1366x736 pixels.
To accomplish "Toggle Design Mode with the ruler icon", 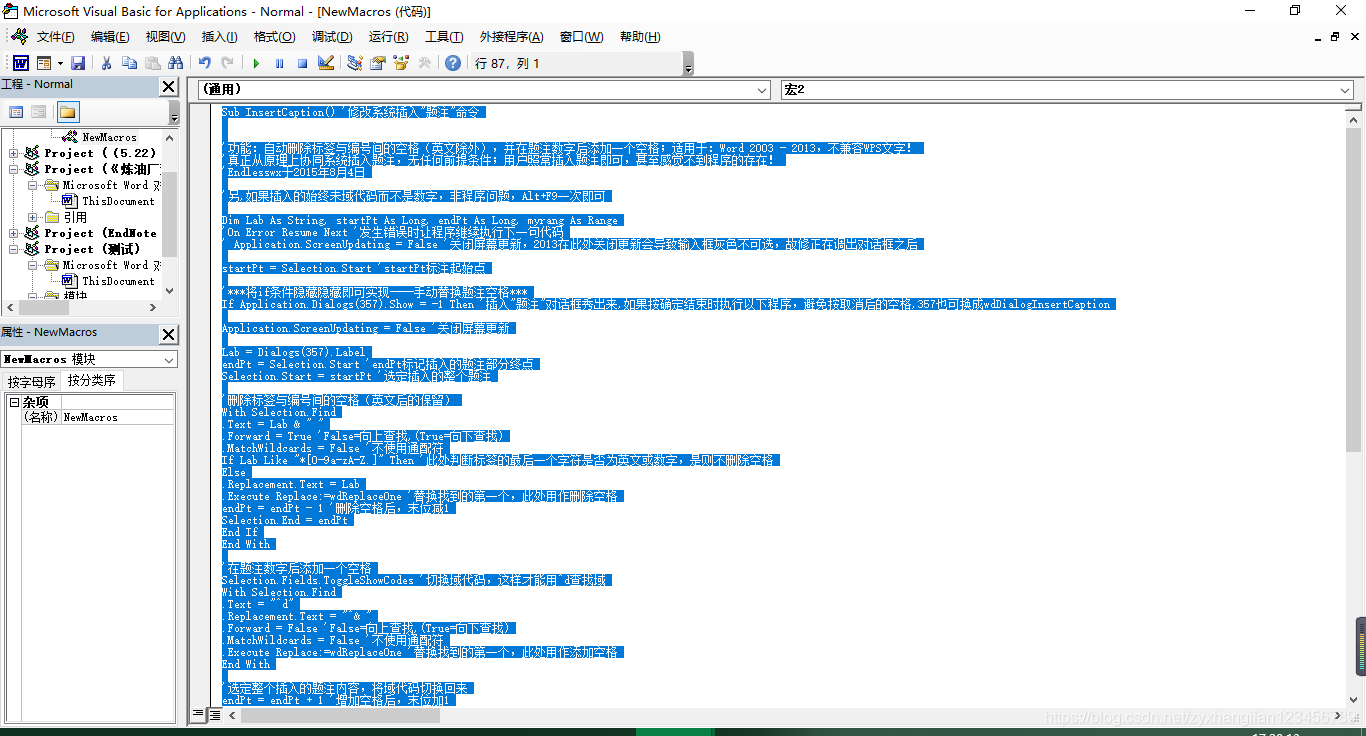I will (326, 63).
